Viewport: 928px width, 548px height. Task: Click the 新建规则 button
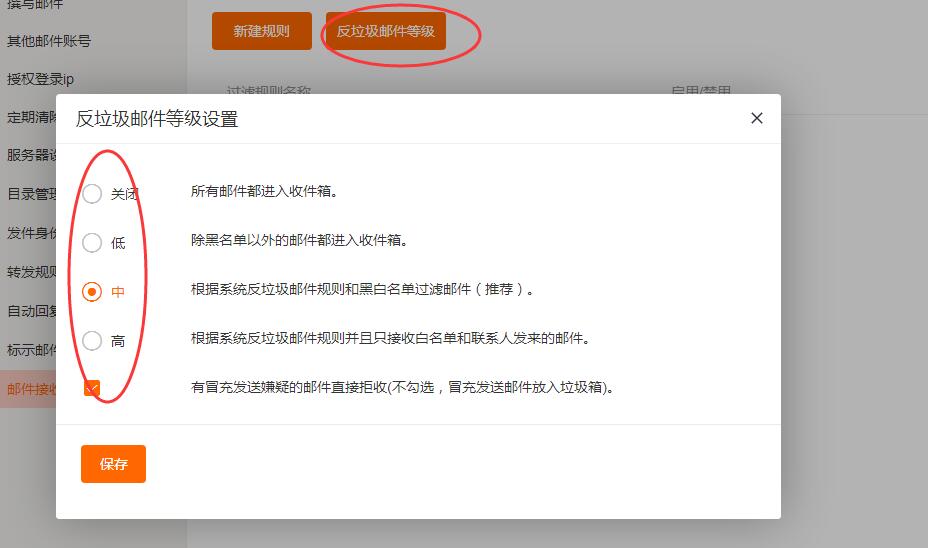(x=262, y=31)
